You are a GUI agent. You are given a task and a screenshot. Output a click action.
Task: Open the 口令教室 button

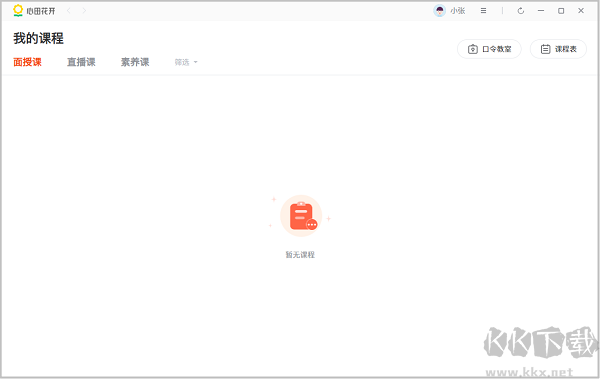pyautogui.click(x=489, y=49)
